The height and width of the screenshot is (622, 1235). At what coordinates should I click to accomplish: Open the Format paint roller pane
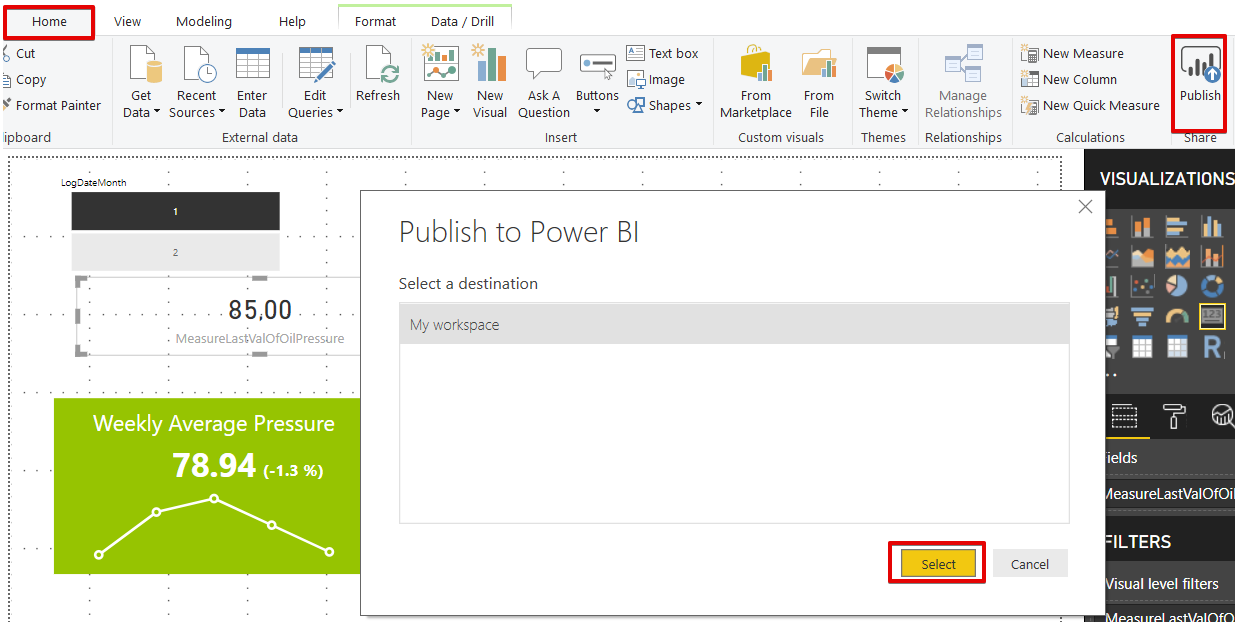tap(1173, 415)
